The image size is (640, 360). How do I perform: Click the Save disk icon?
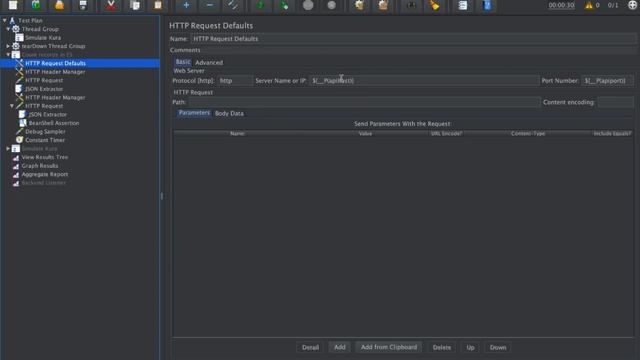(x=83, y=5)
